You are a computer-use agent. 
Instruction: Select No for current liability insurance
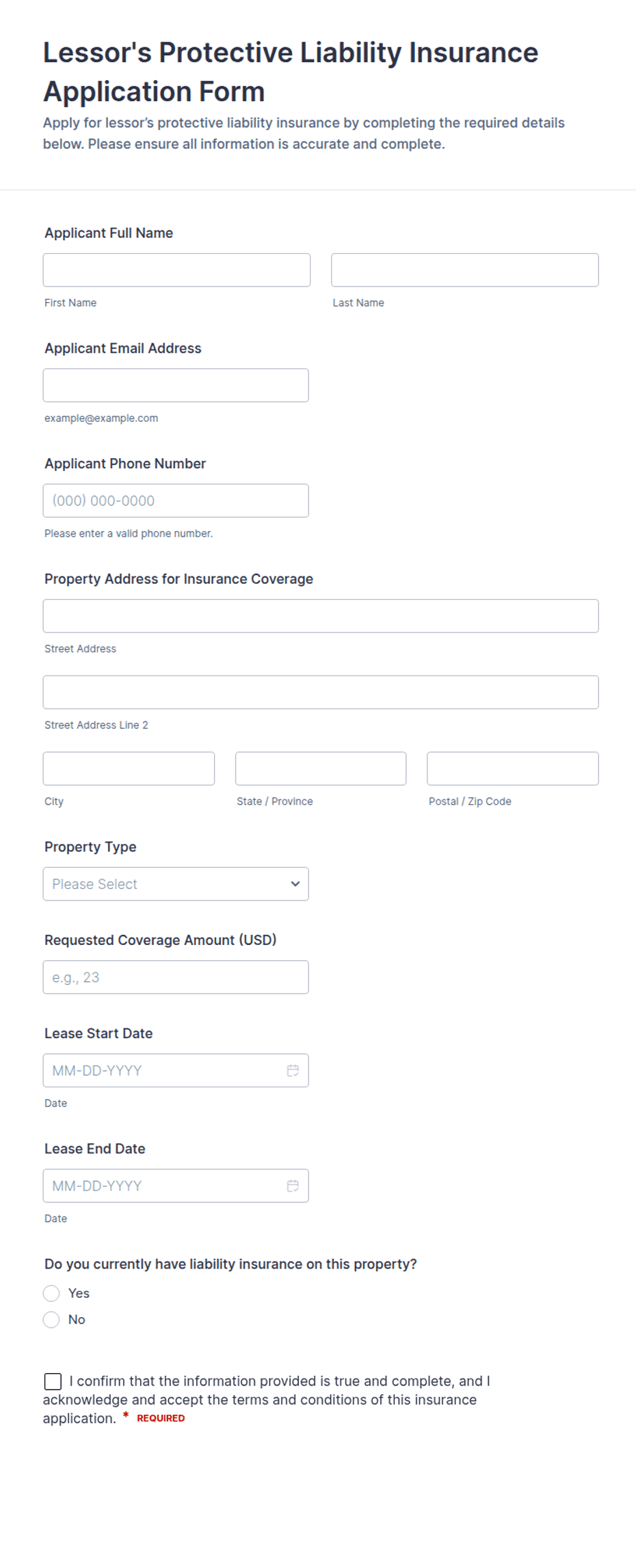pyautogui.click(x=51, y=1320)
